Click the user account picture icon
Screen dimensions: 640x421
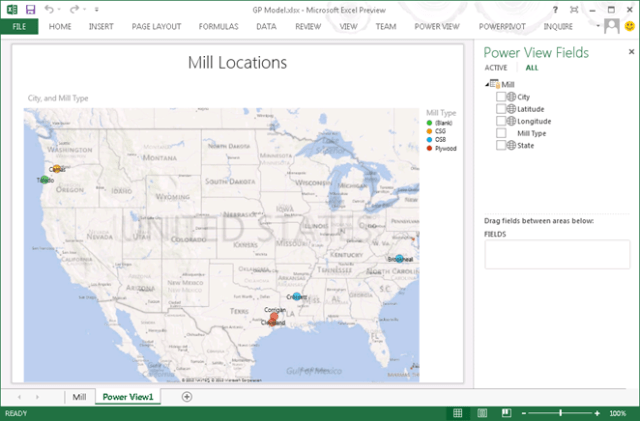tap(611, 27)
